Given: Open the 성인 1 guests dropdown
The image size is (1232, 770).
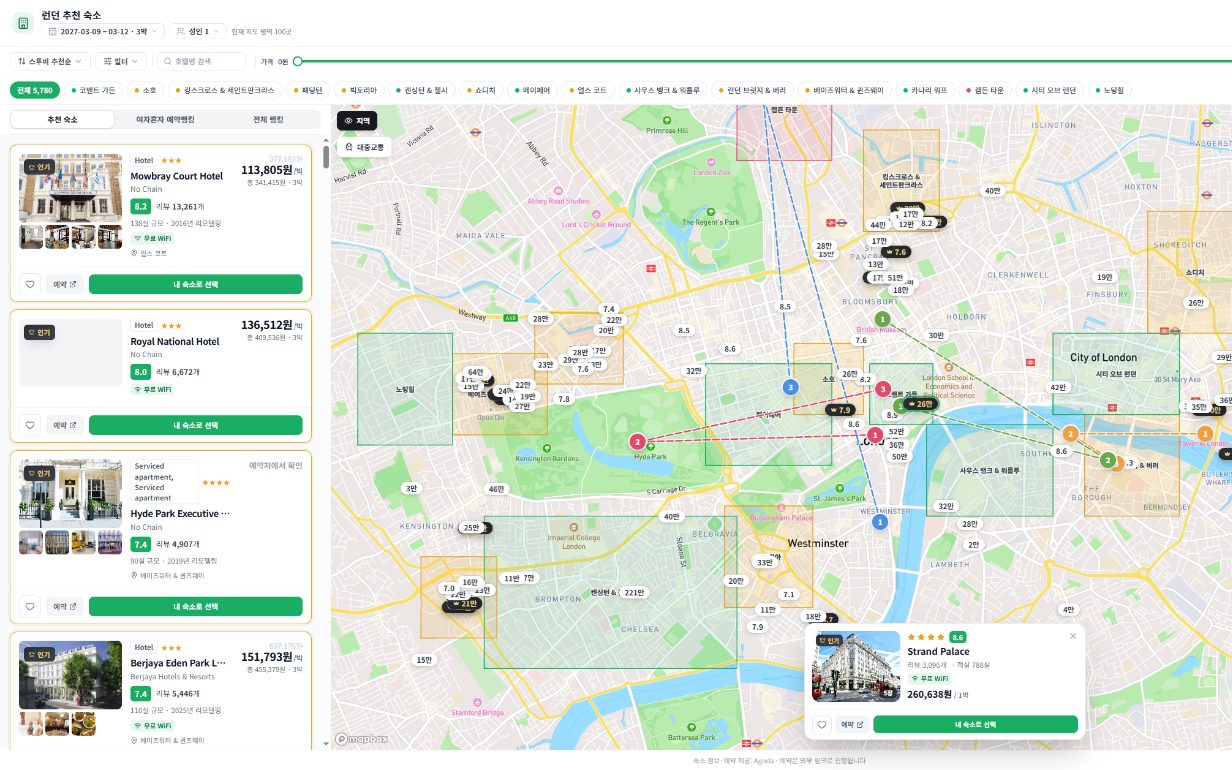Looking at the screenshot, I should [x=197, y=31].
